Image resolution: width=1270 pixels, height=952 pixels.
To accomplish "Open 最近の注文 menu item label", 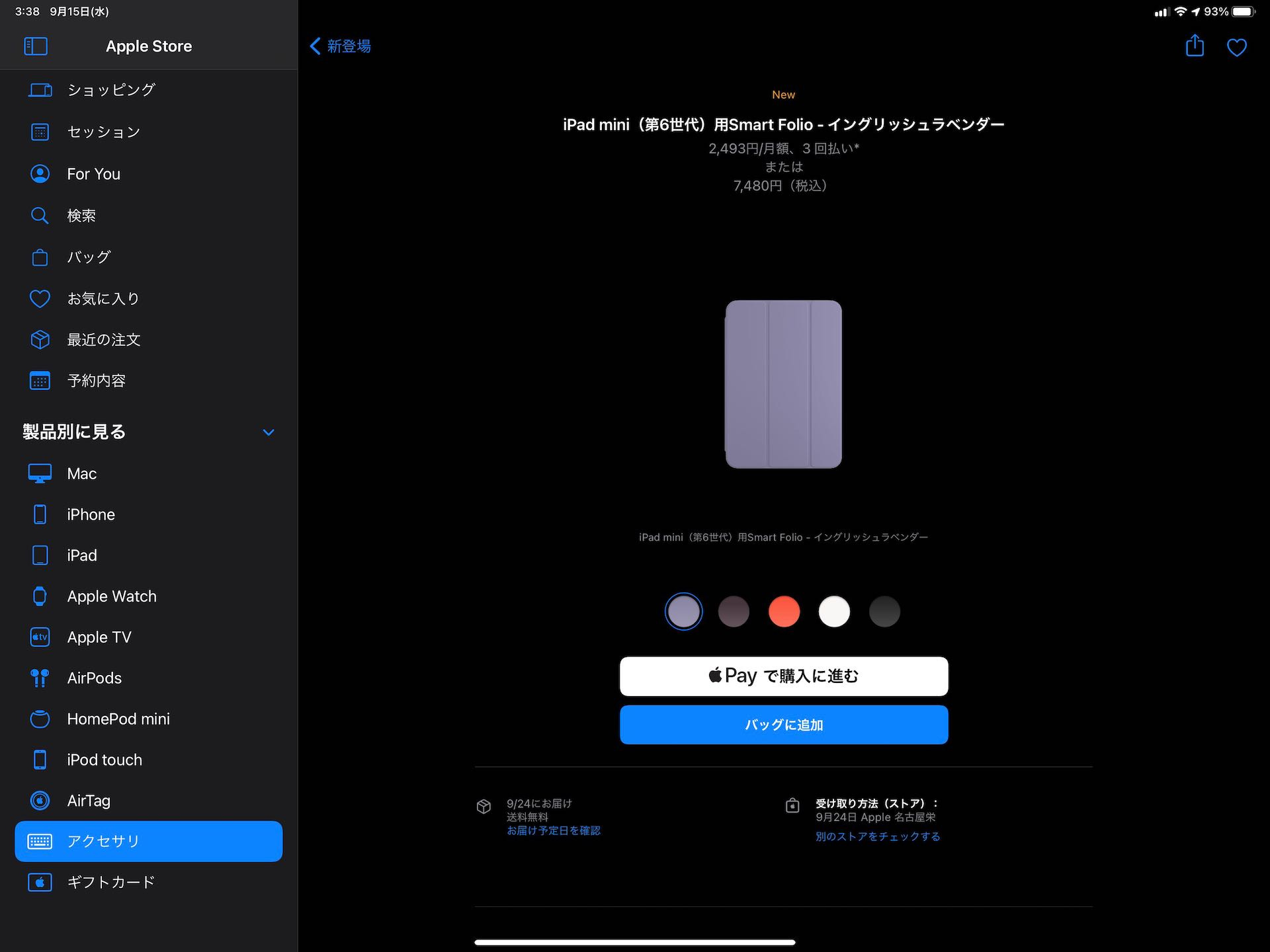I will tap(104, 340).
